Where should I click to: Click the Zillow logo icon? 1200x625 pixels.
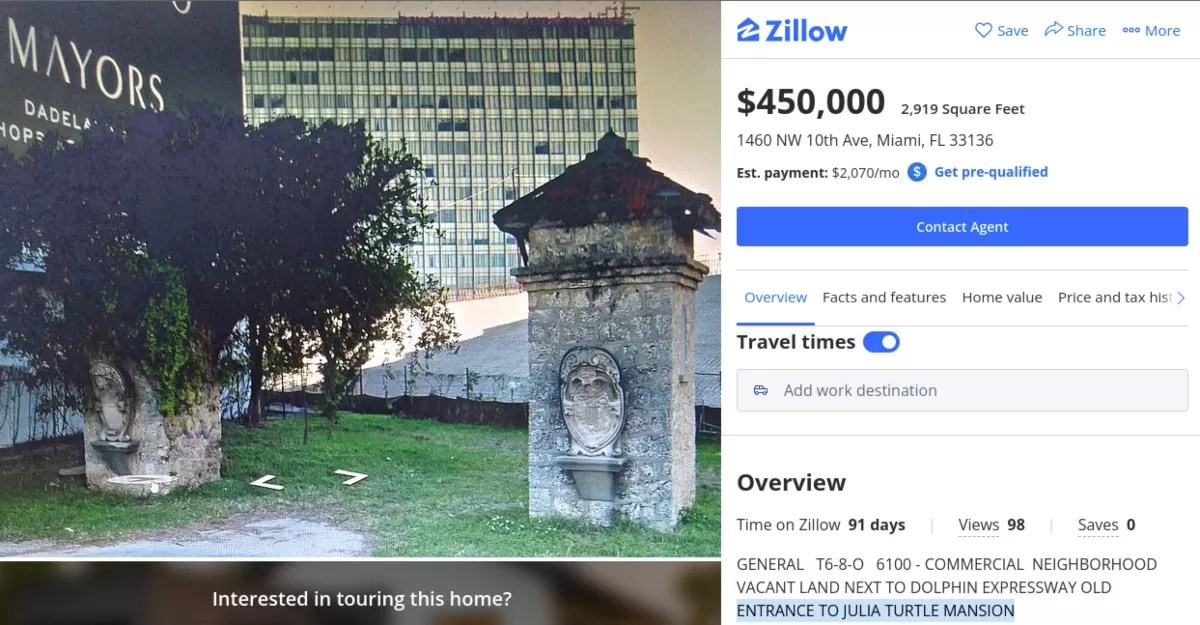pyautogui.click(x=748, y=30)
